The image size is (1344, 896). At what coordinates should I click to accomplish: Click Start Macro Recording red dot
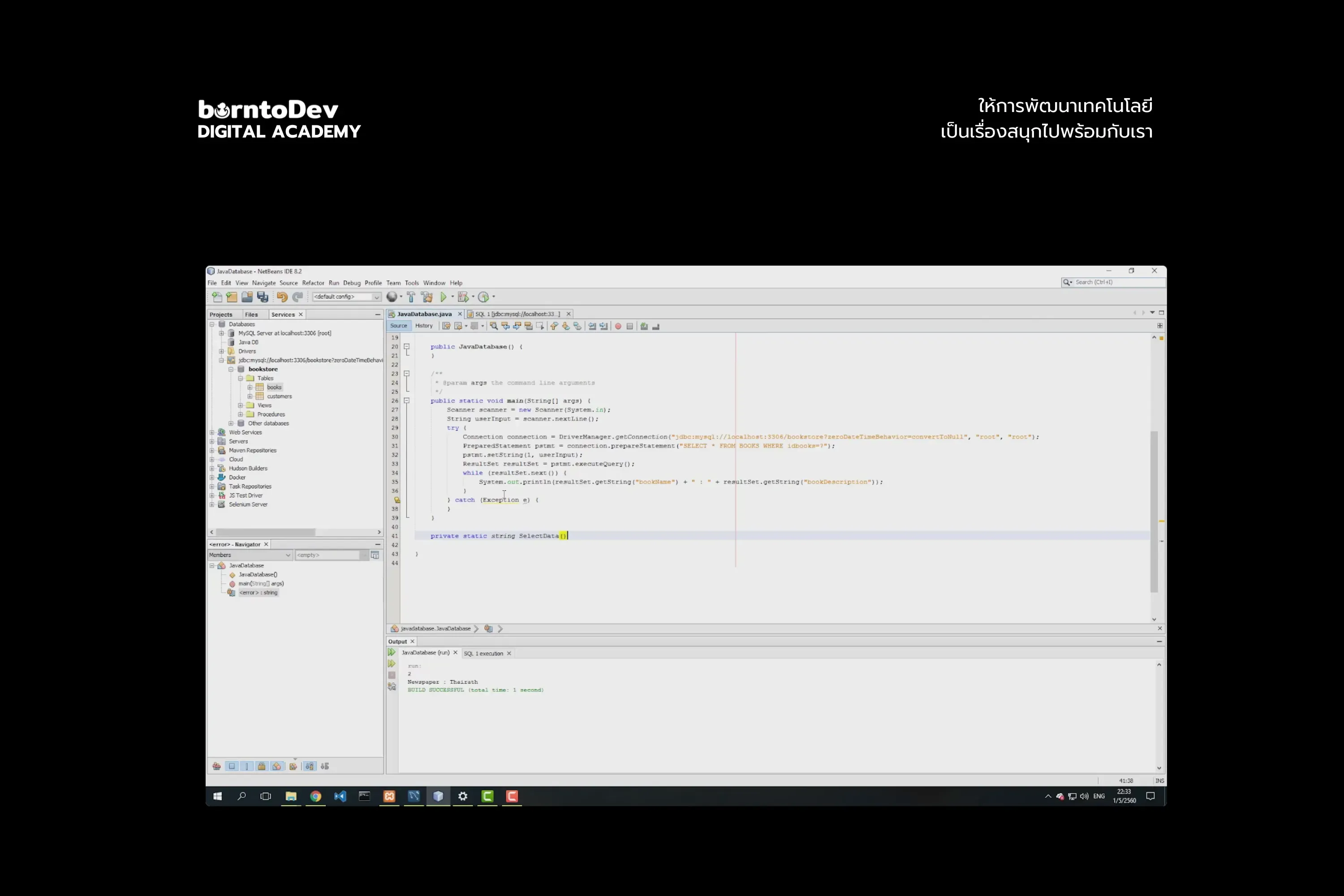pyautogui.click(x=618, y=326)
